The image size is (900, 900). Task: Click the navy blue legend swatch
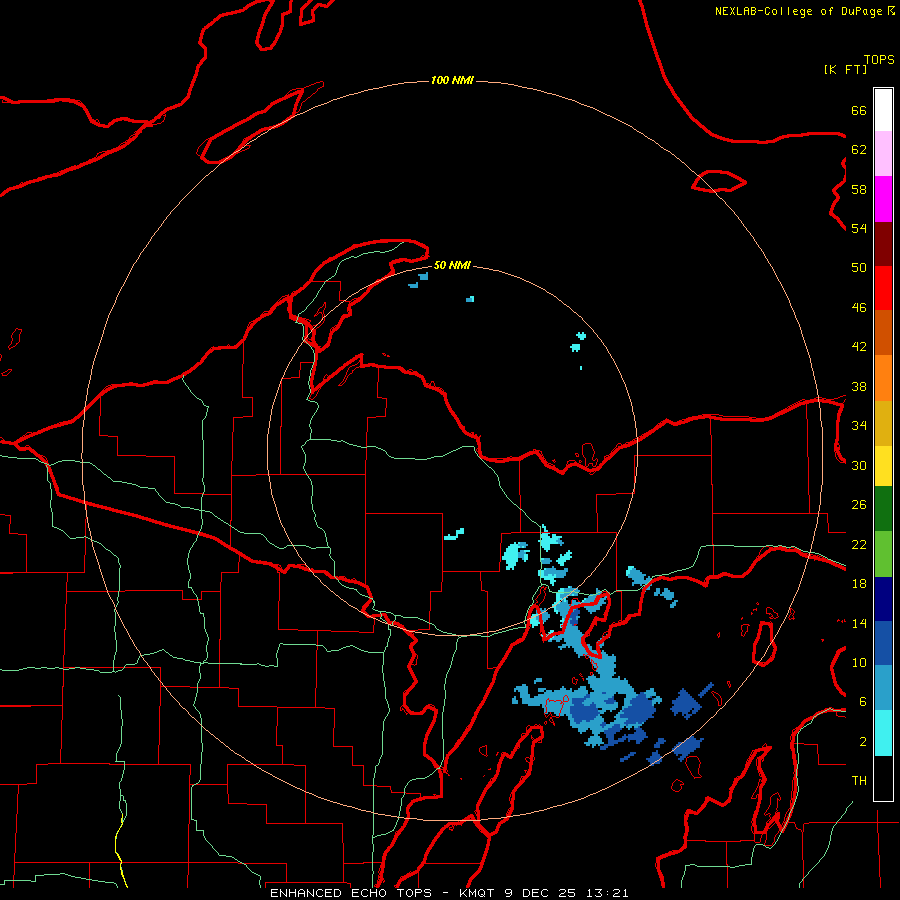883,599
